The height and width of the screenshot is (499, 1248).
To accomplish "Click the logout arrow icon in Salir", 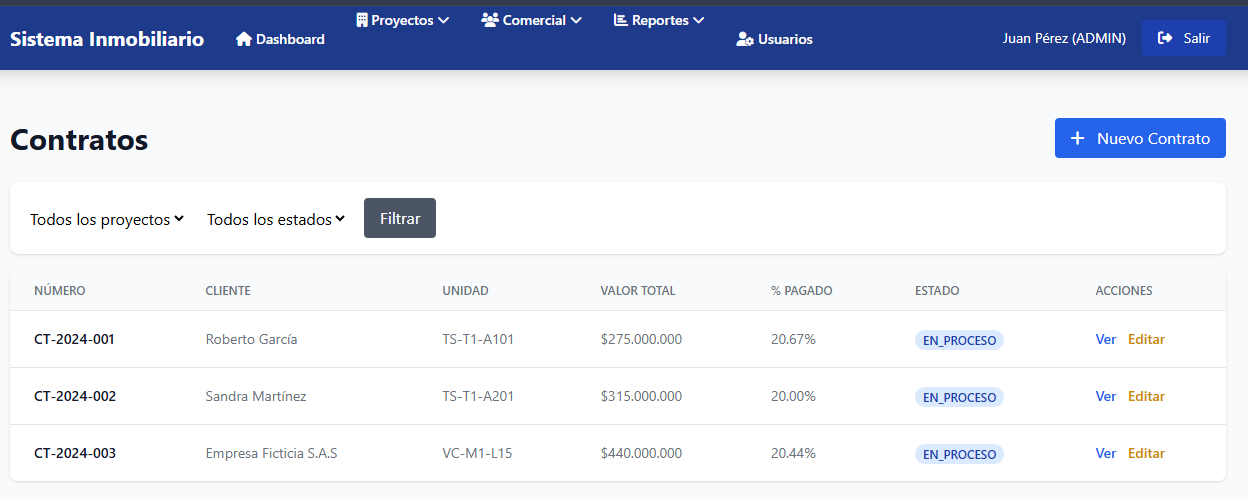I will [x=1165, y=38].
